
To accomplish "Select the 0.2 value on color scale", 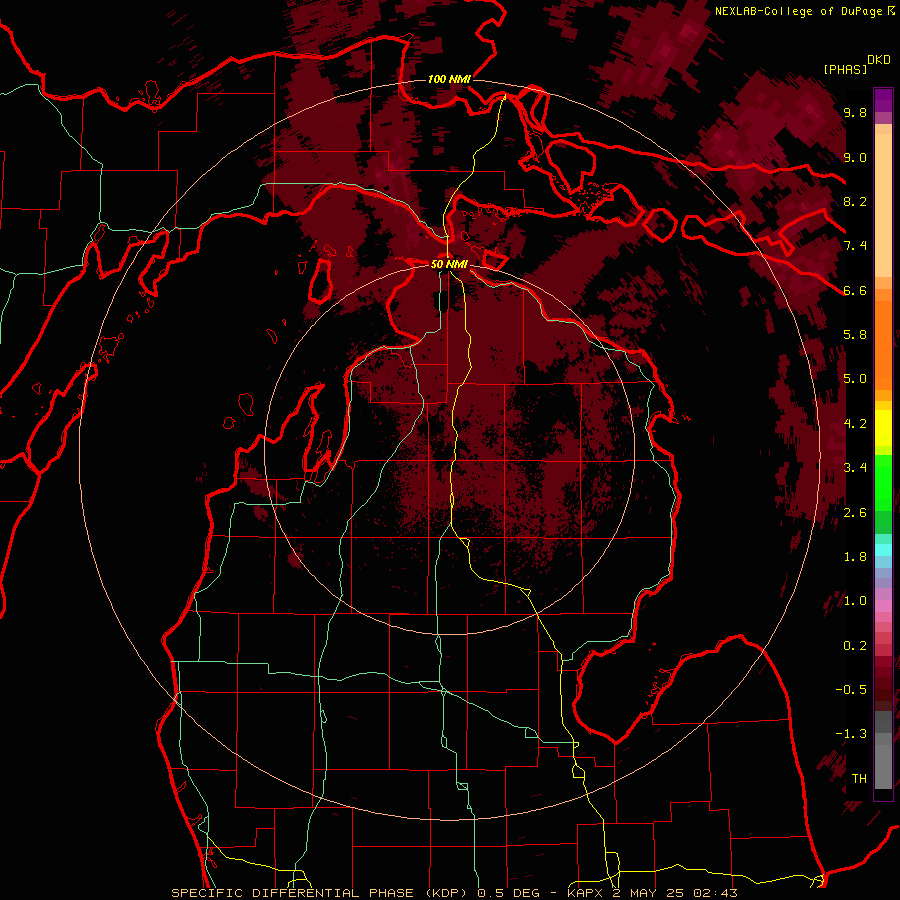I will point(855,646).
